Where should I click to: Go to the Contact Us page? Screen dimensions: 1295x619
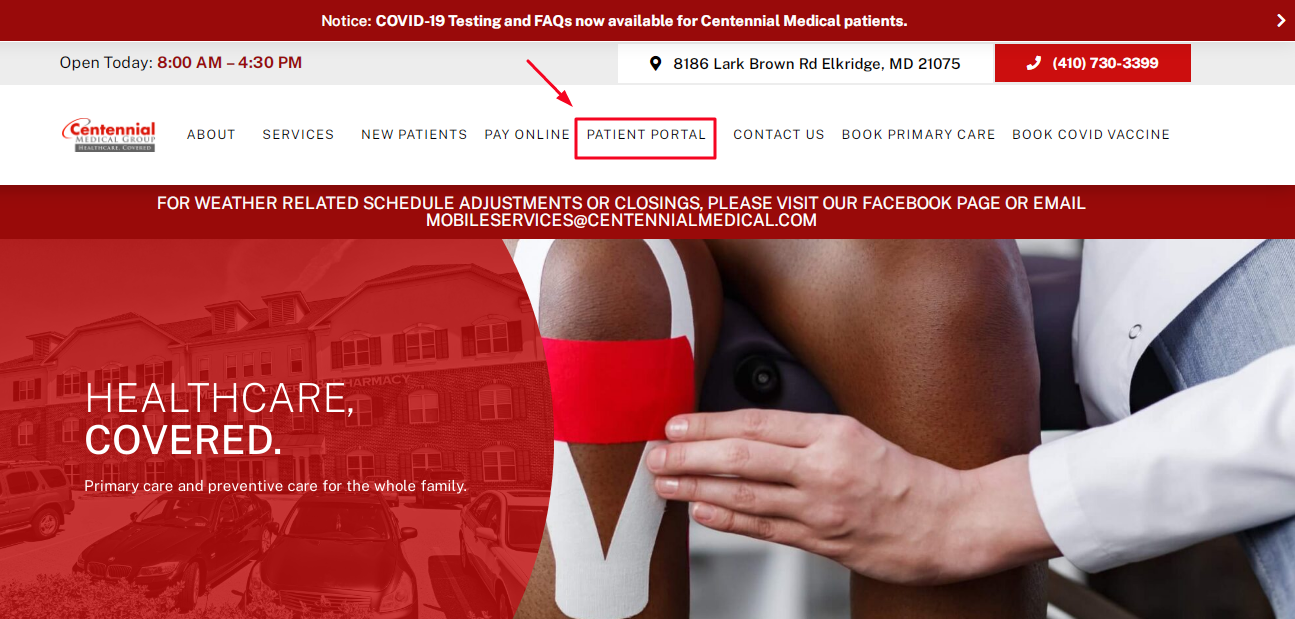tap(779, 134)
